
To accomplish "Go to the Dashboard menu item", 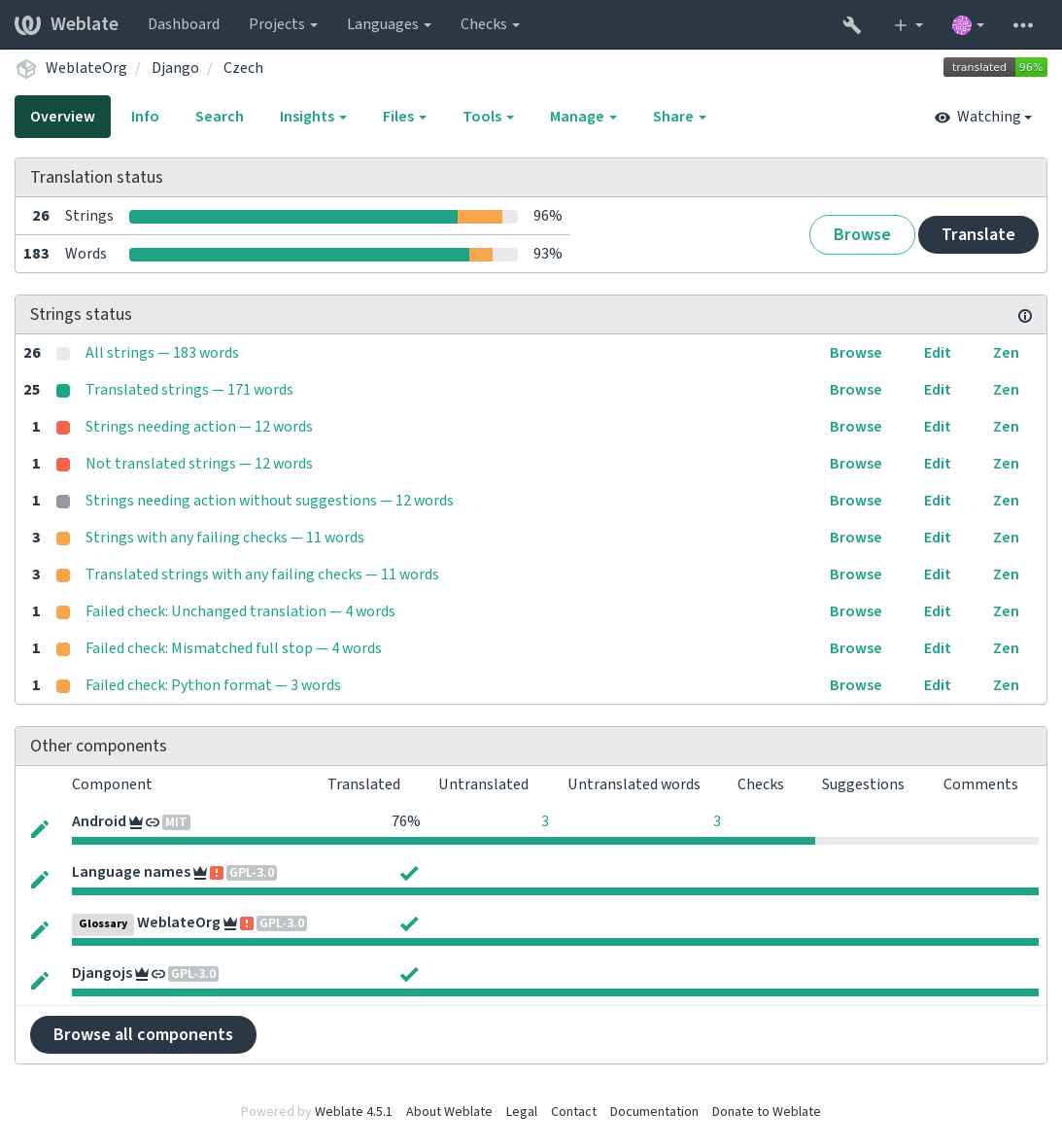I will pyautogui.click(x=184, y=24).
